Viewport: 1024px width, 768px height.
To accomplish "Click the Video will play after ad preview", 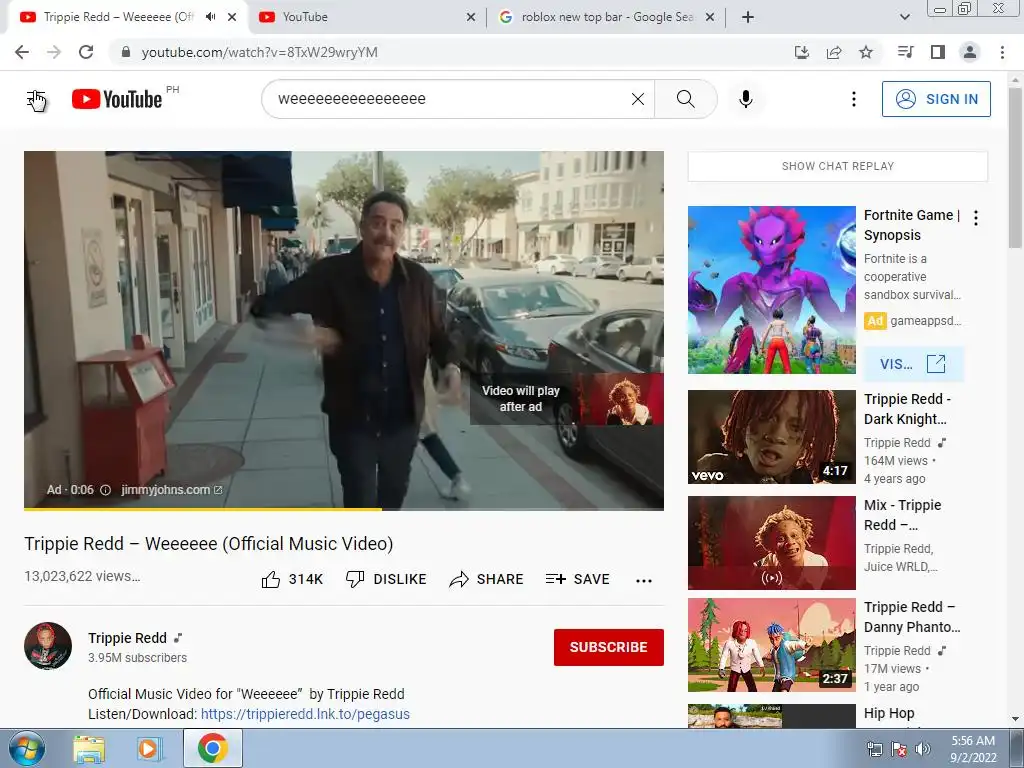I will (567, 399).
